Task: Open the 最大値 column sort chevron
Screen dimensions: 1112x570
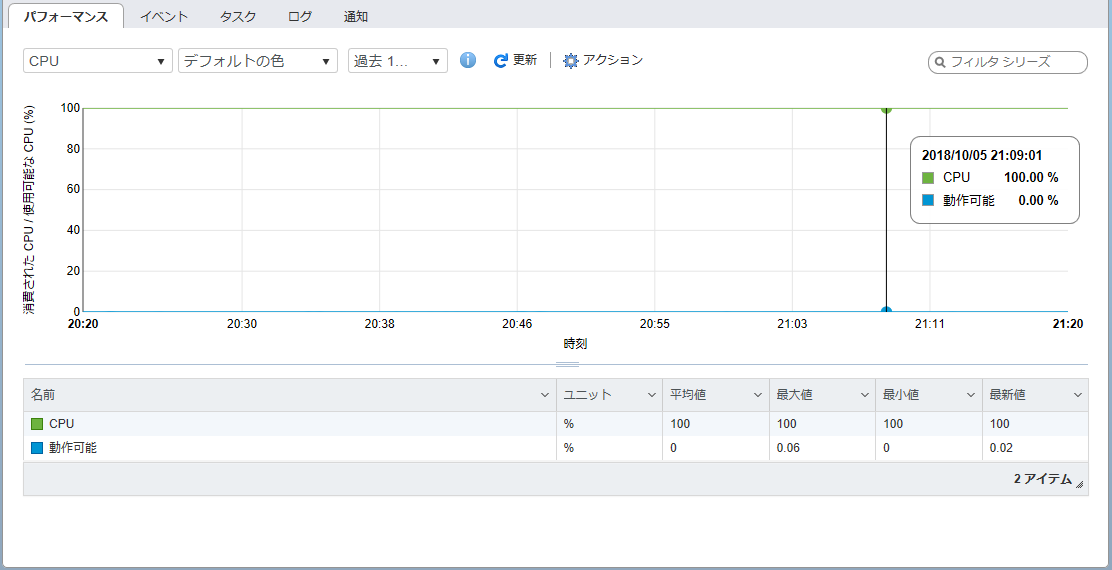Action: click(x=864, y=395)
